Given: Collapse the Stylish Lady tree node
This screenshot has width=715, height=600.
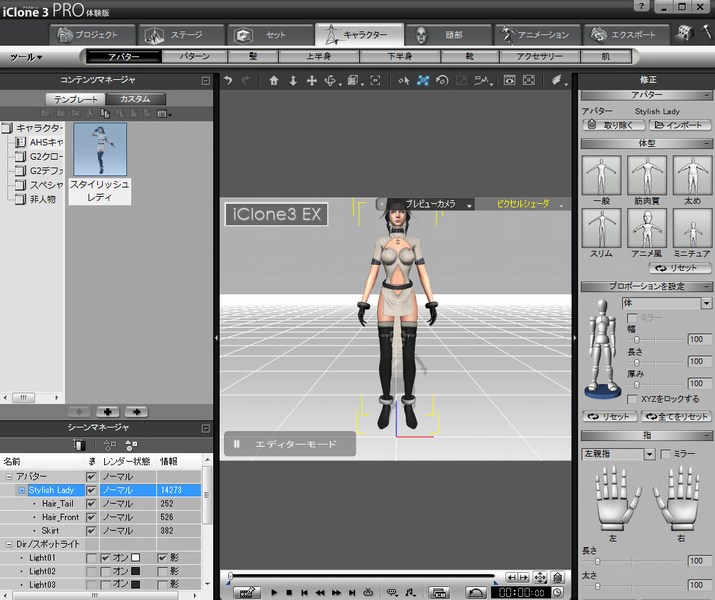Looking at the screenshot, I should tap(21, 490).
